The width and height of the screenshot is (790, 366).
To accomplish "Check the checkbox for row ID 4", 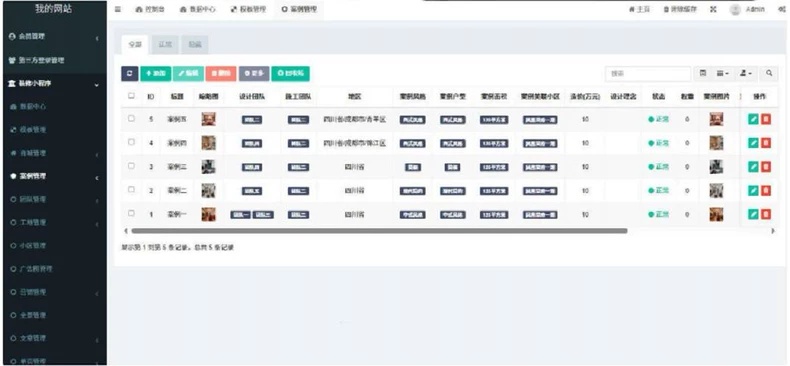I will 131,143.
